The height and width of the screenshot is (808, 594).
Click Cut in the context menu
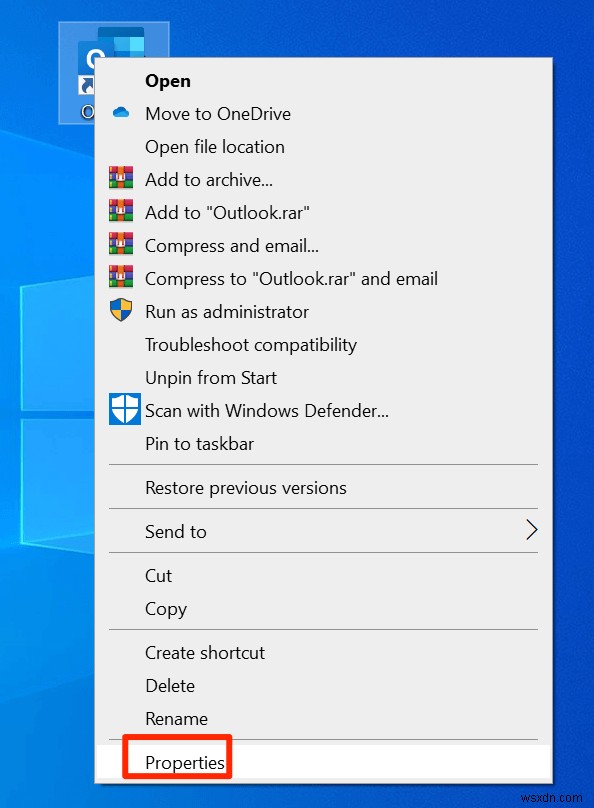158,575
